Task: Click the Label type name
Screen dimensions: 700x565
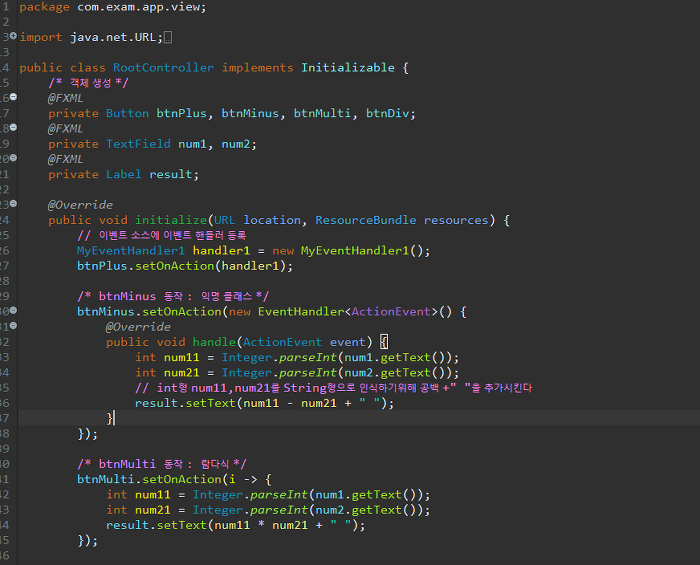Action: tap(123, 174)
